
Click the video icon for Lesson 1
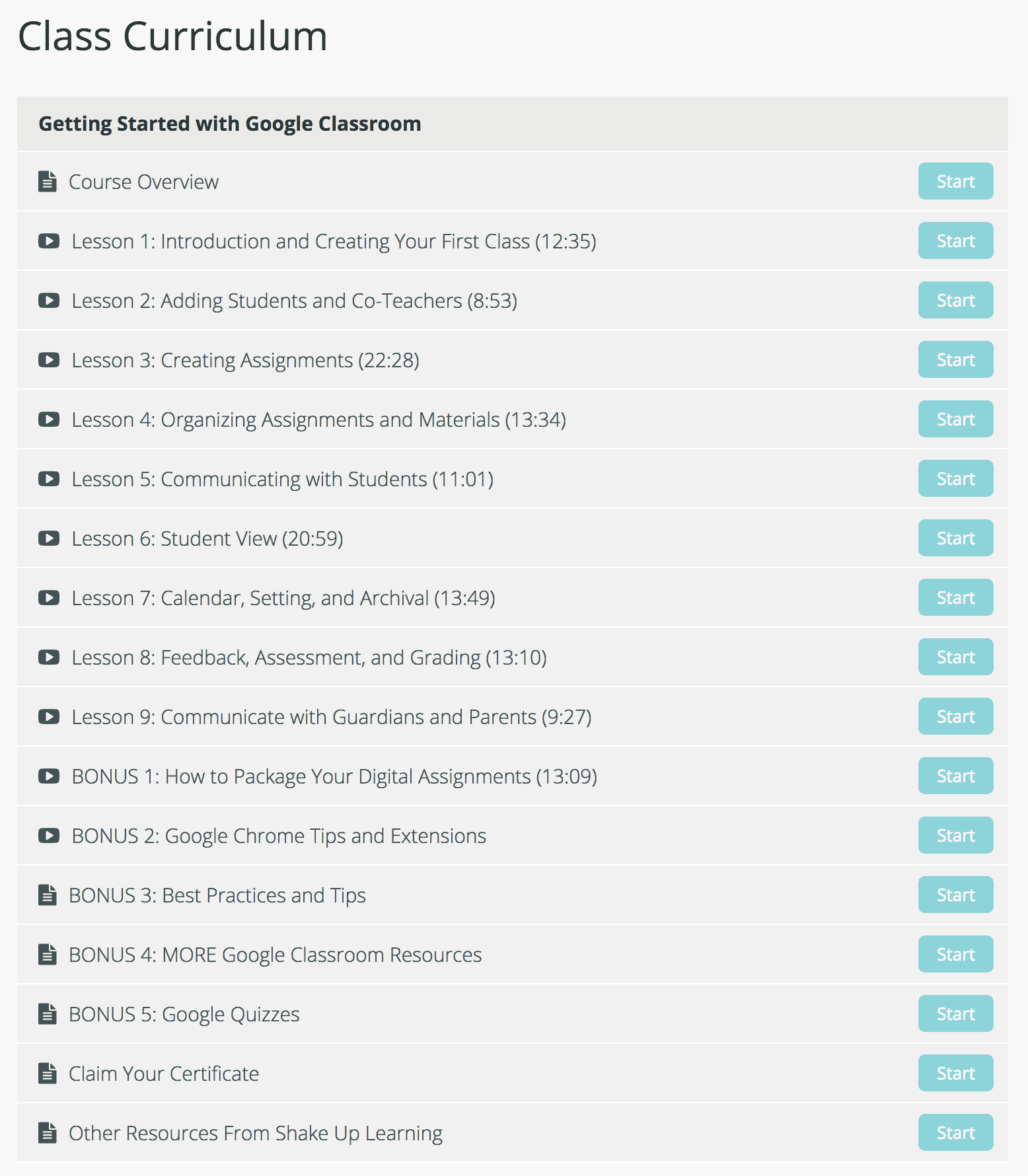coord(49,240)
